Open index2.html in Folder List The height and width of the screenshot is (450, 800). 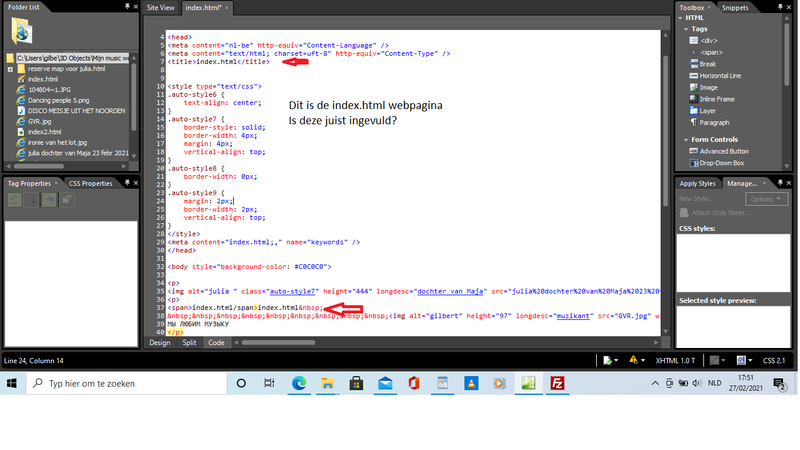coord(45,131)
